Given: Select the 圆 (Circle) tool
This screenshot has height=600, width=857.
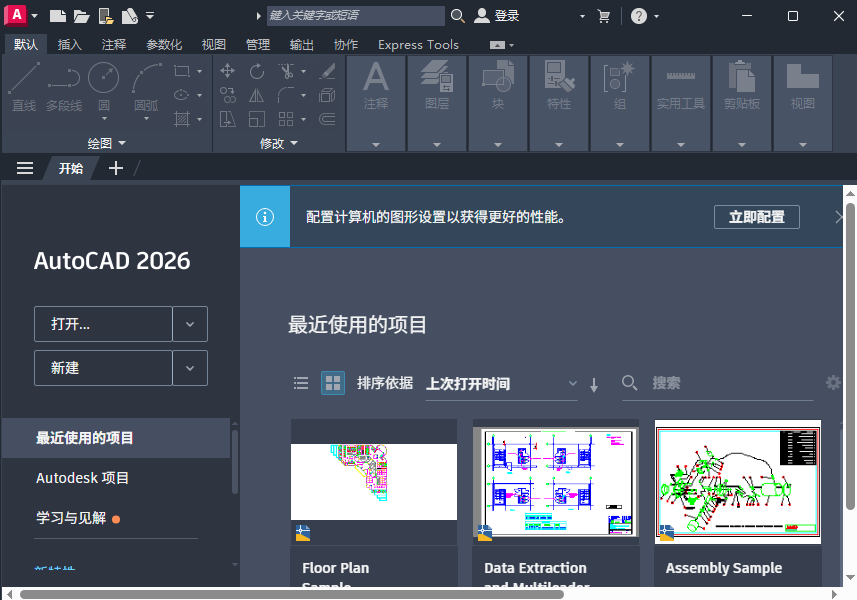Looking at the screenshot, I should pyautogui.click(x=102, y=90).
